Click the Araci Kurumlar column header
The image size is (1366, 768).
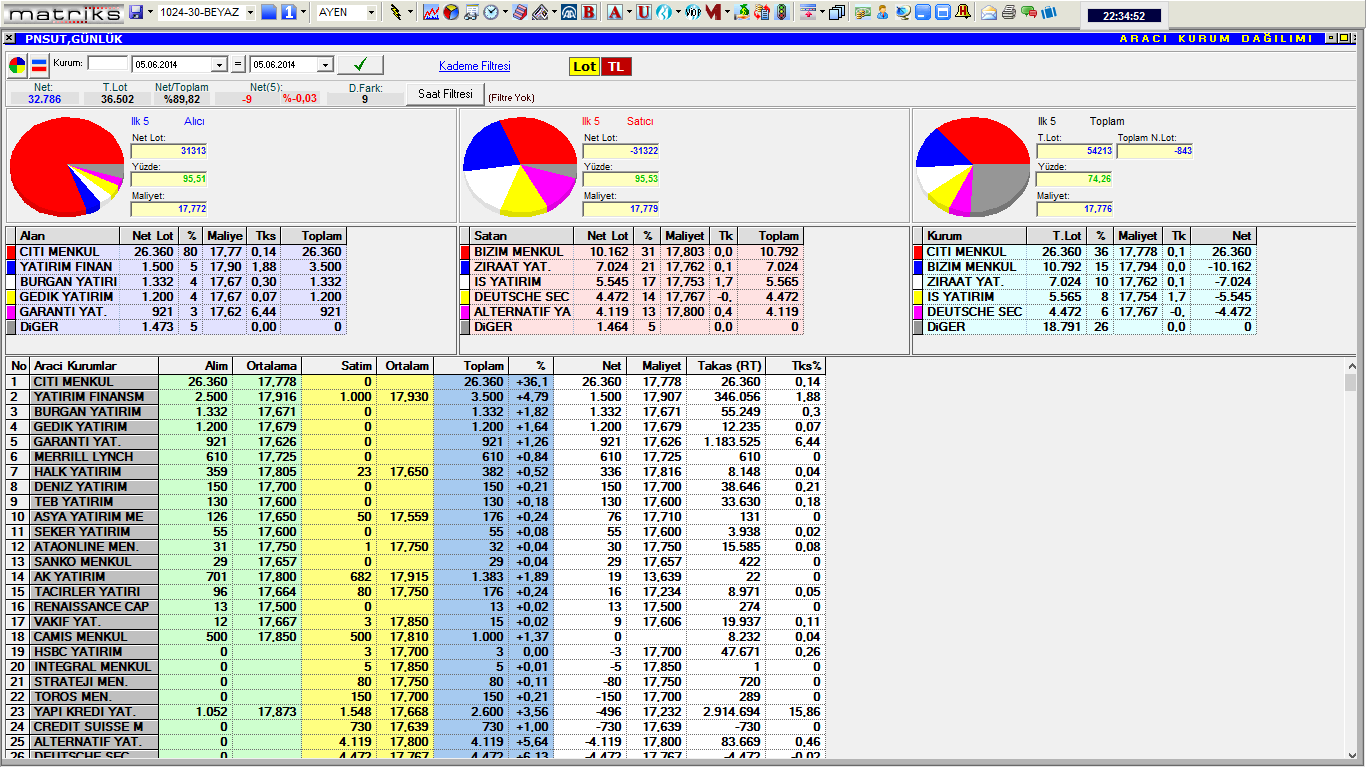click(80, 366)
